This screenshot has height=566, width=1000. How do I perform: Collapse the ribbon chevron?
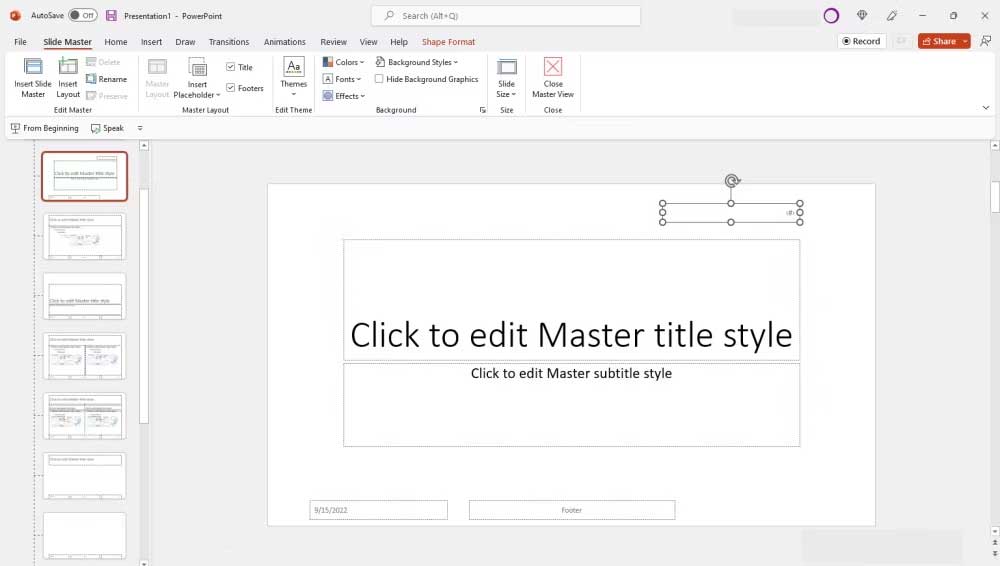pyautogui.click(x=985, y=108)
